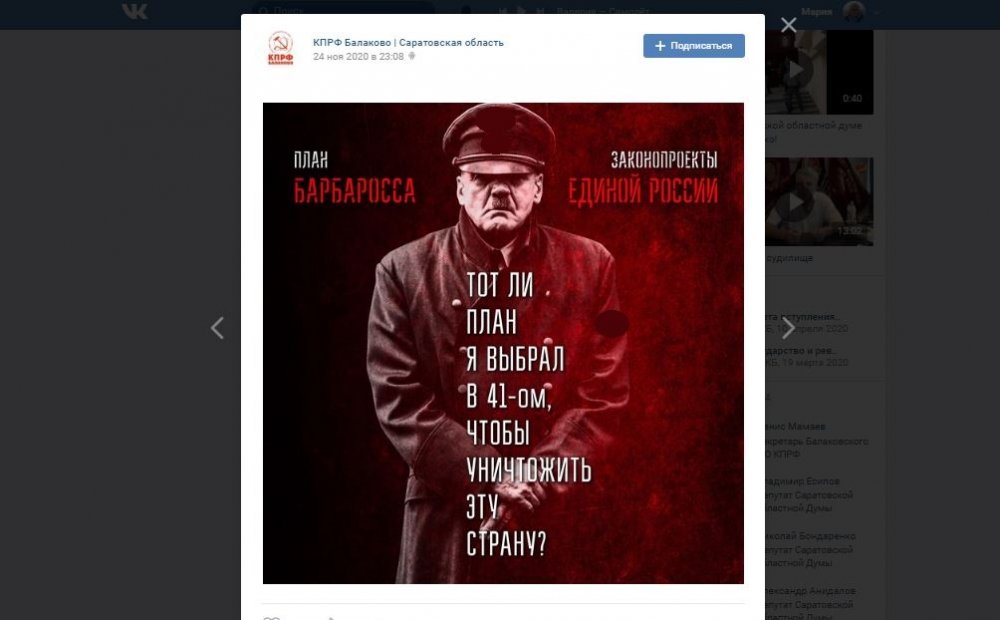
Task: Go to the previous photo arrow
Action: pos(217,328)
